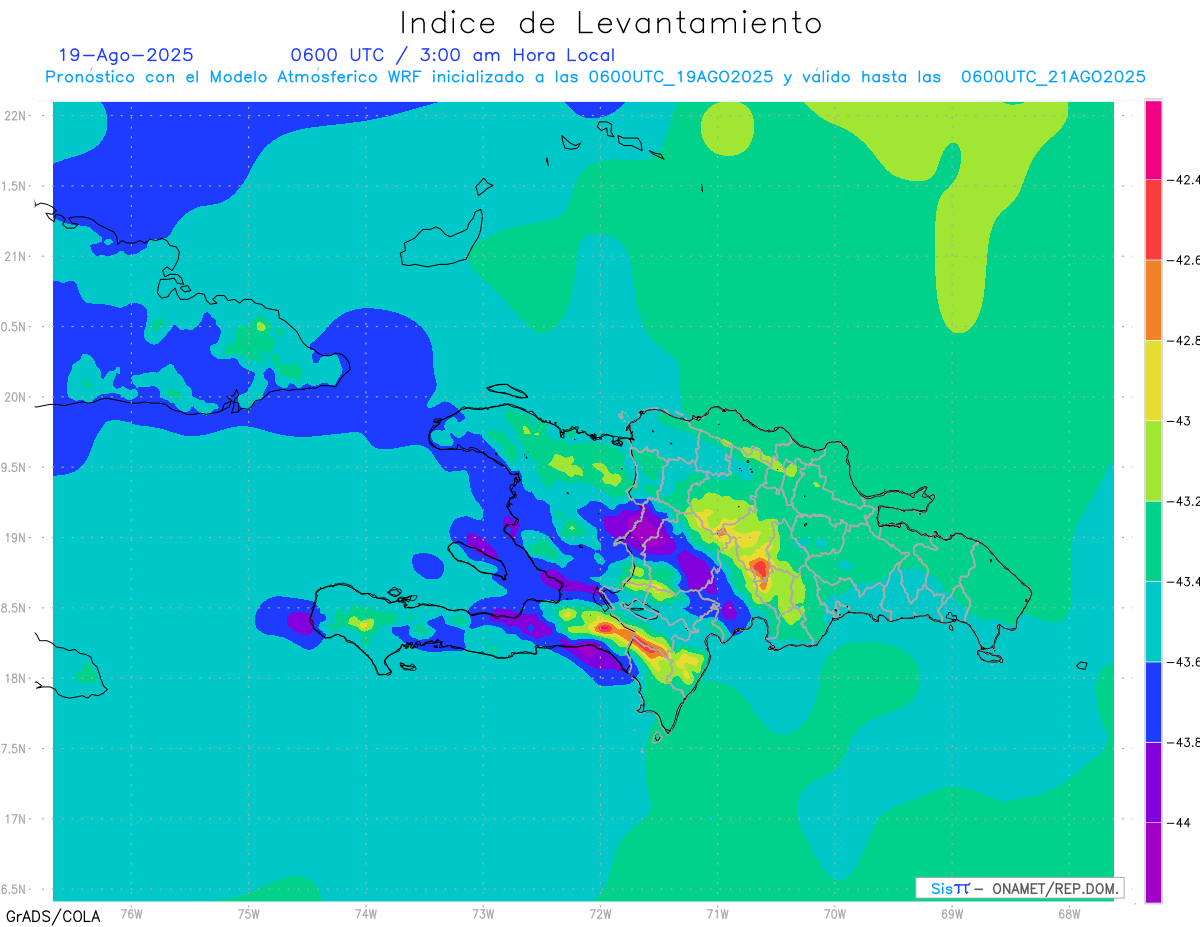
Task: Select the latitude label "17N"
Action: pos(15,819)
